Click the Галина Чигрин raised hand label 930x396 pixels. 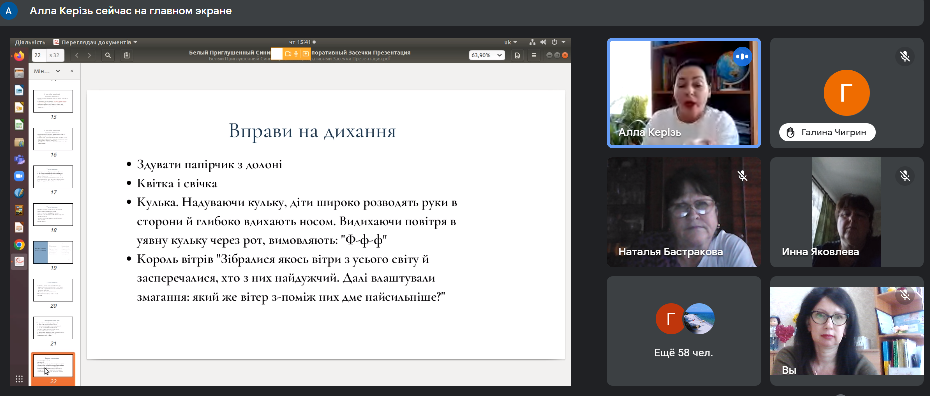pos(827,133)
